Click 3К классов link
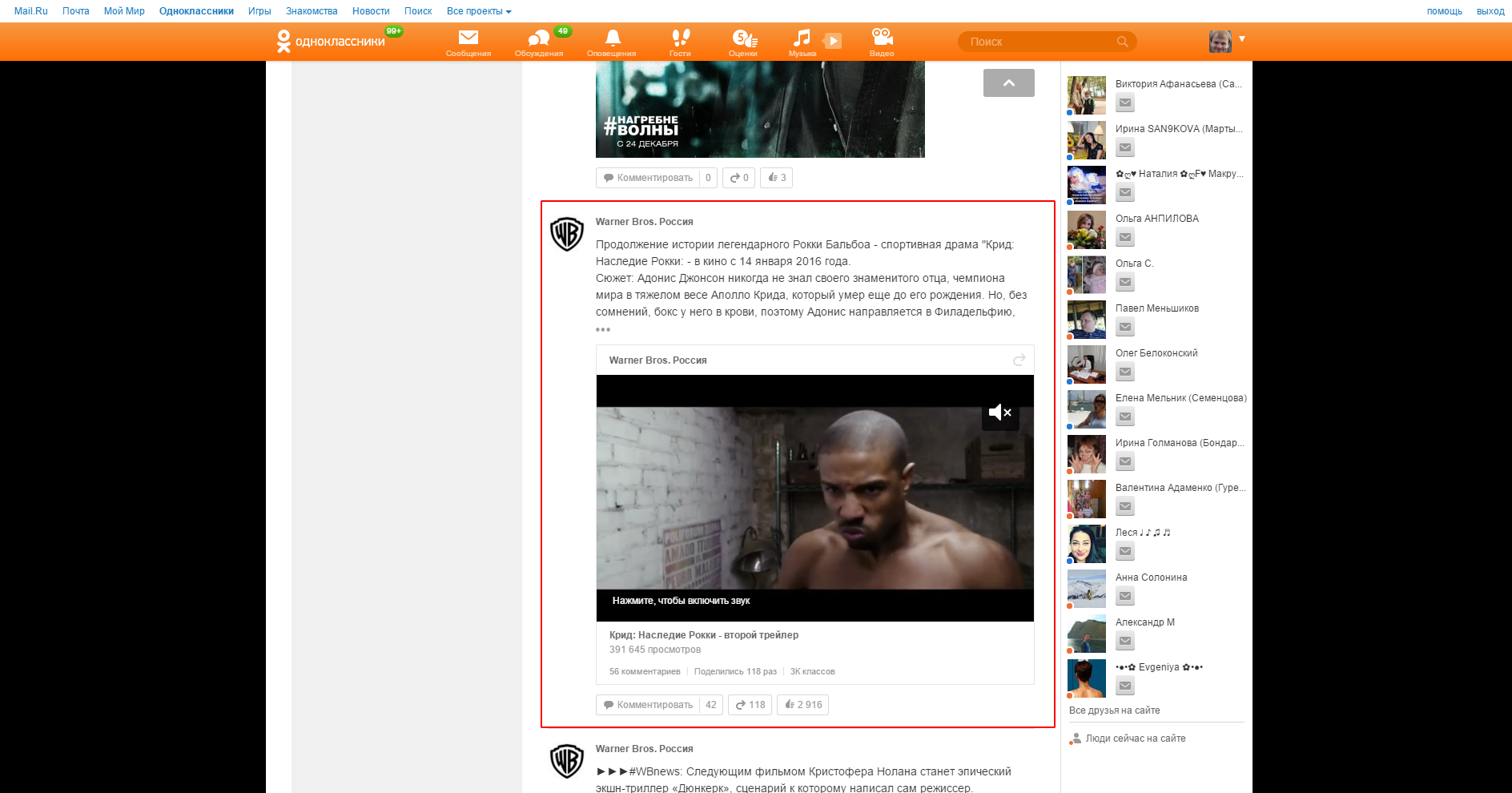The height and width of the screenshot is (793, 1512). tap(813, 672)
